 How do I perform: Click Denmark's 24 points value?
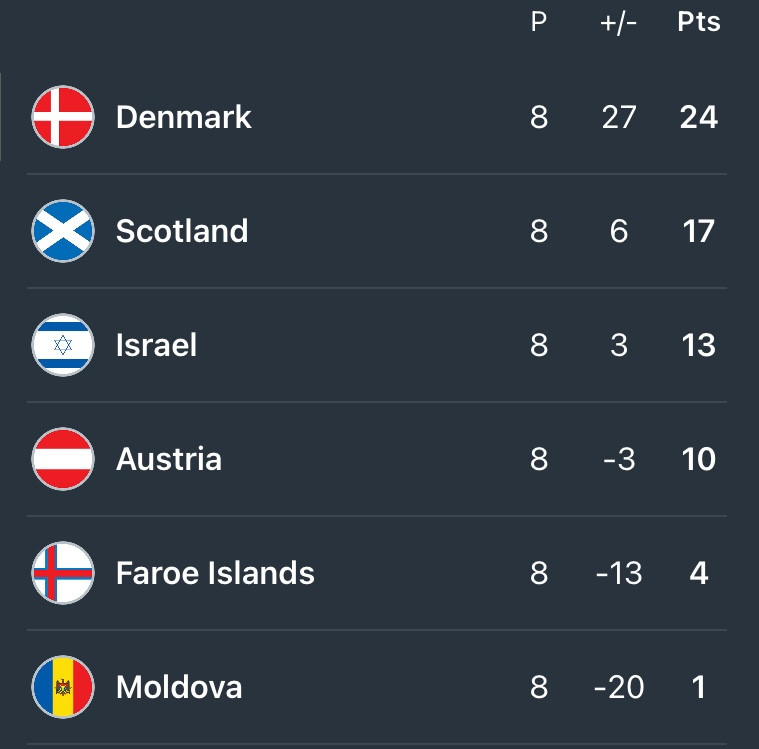click(x=698, y=117)
